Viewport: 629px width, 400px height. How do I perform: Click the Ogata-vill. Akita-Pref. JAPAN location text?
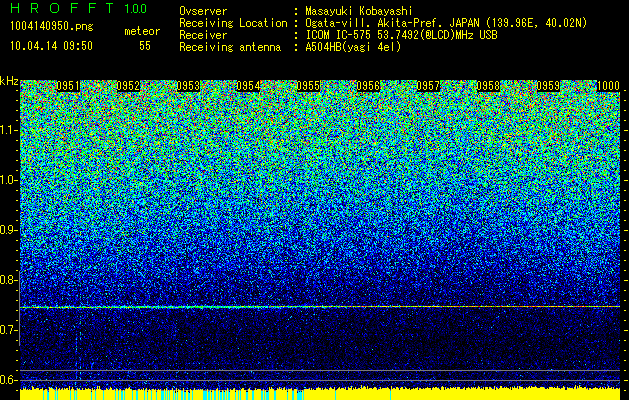pos(446,23)
